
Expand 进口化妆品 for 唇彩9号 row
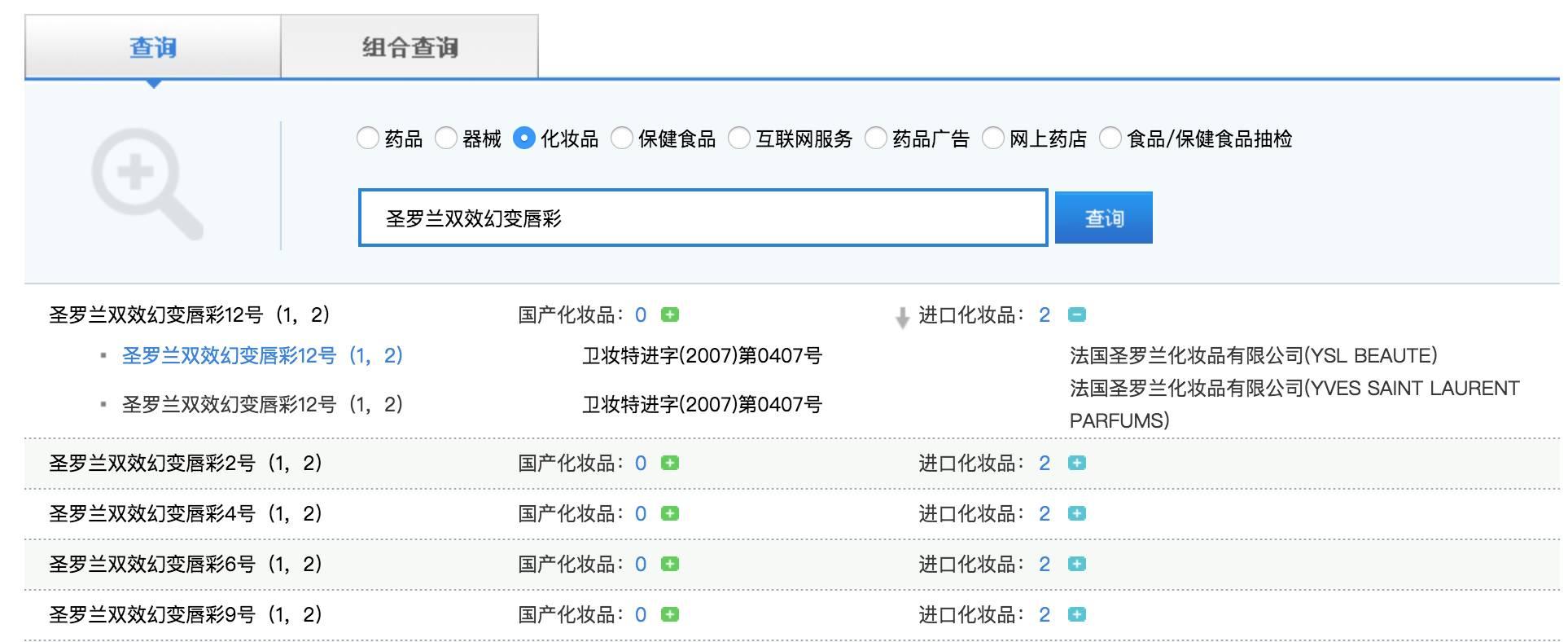(1076, 614)
